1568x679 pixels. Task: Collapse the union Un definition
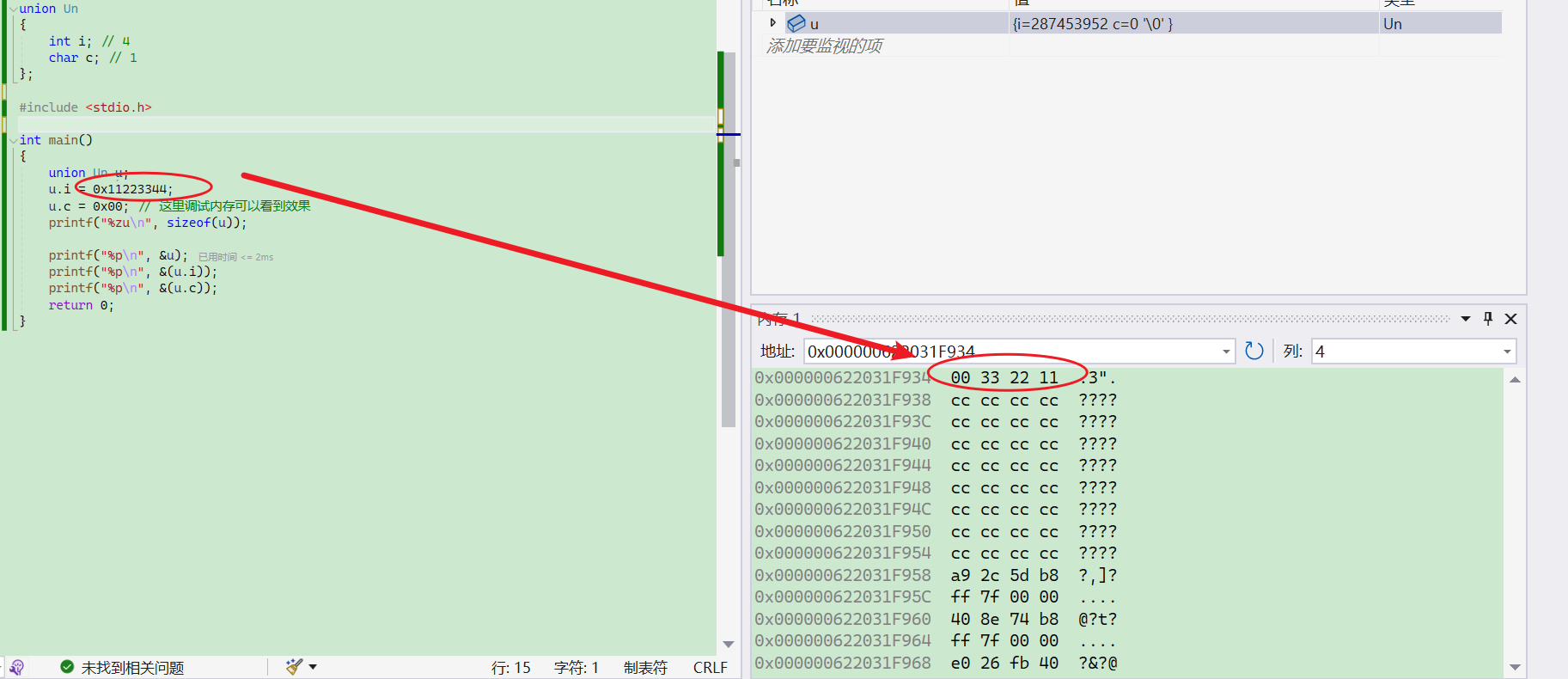click(13, 9)
